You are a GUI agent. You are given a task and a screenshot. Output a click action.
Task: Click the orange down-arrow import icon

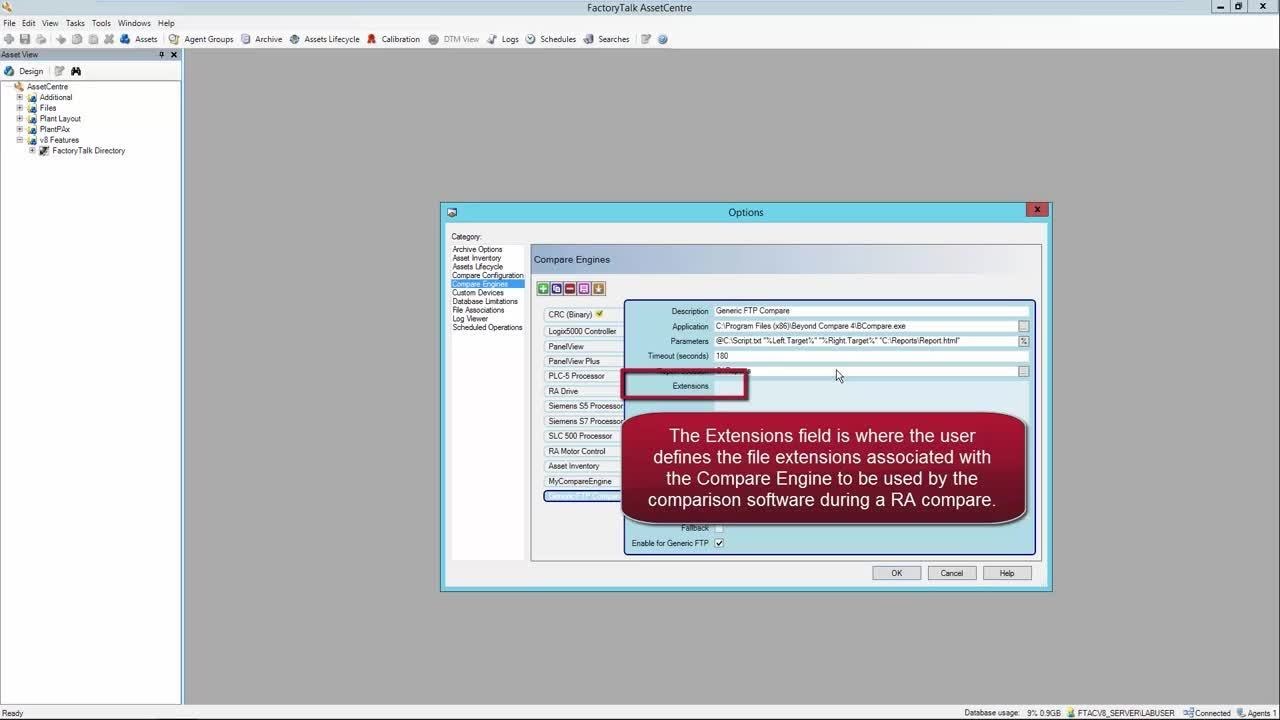click(599, 288)
